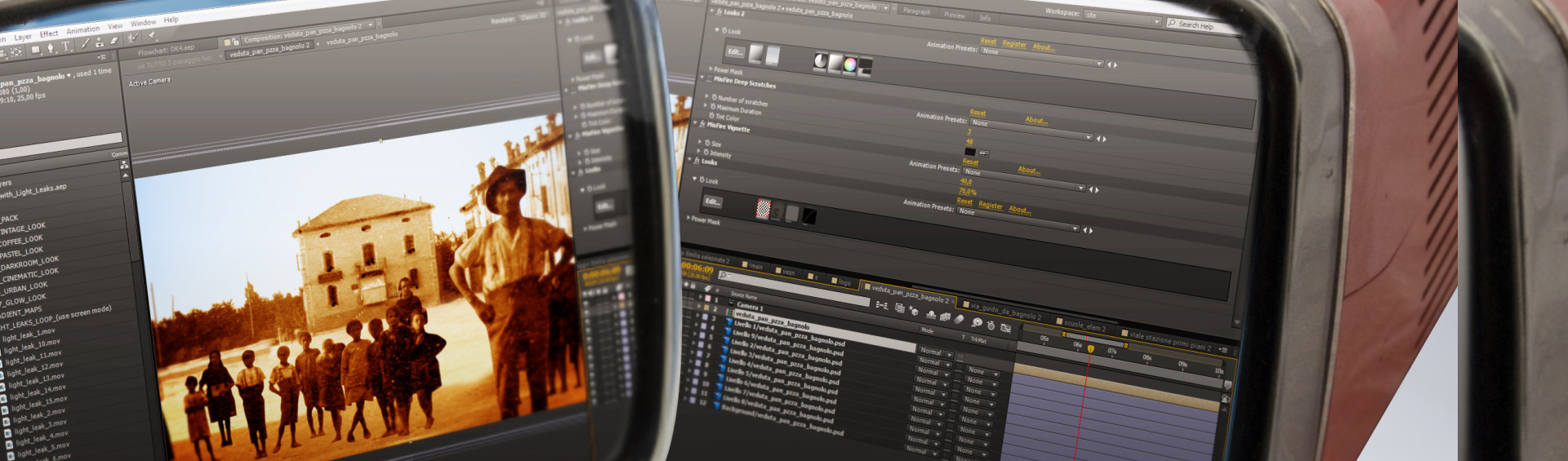Screen dimensions: 1568x461
Task: Click the gradient look tool next to color wheel
Action: pyautogui.click(x=835, y=62)
